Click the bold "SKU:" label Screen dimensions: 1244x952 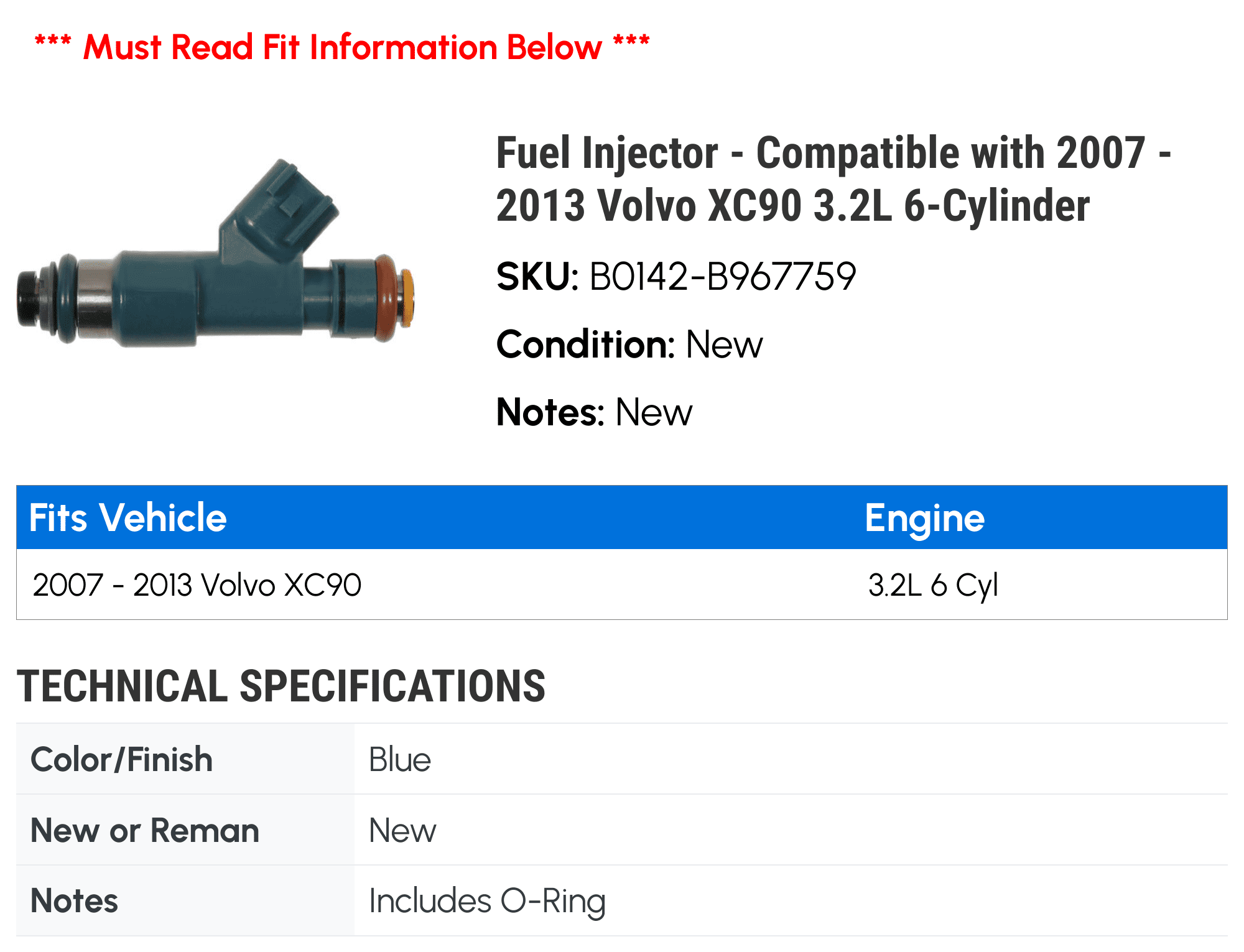[537, 276]
